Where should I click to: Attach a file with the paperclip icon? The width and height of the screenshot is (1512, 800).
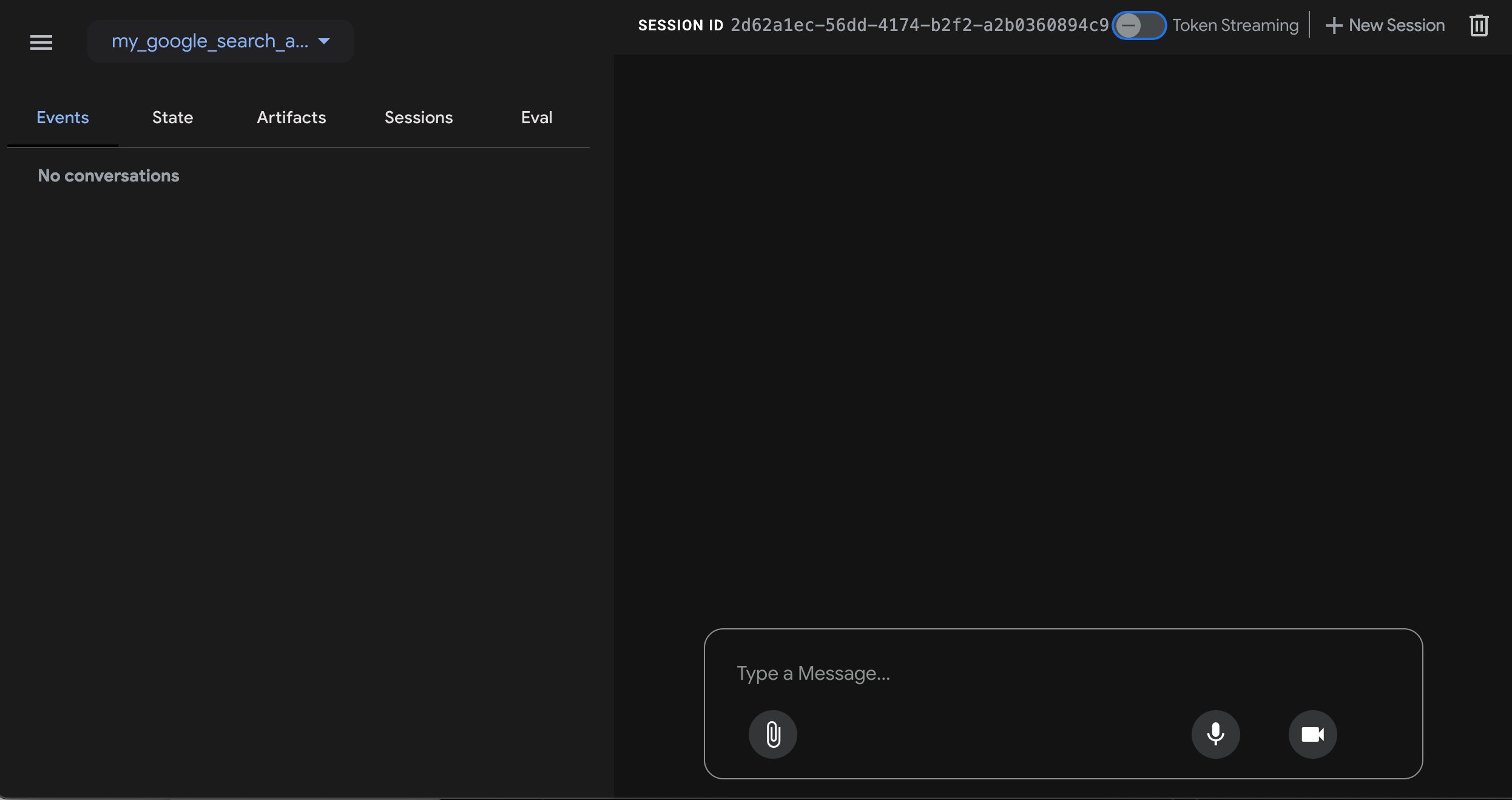click(773, 734)
